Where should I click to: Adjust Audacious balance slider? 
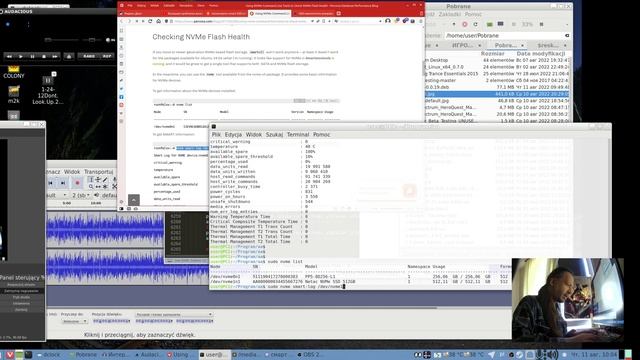[x=92, y=40]
